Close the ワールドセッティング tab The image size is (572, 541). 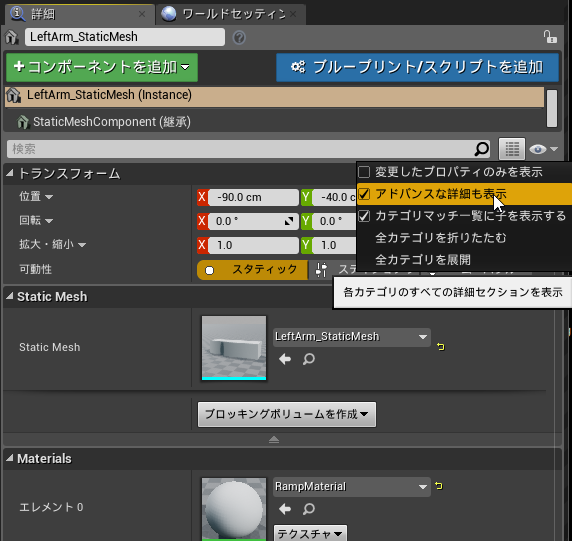click(x=293, y=14)
